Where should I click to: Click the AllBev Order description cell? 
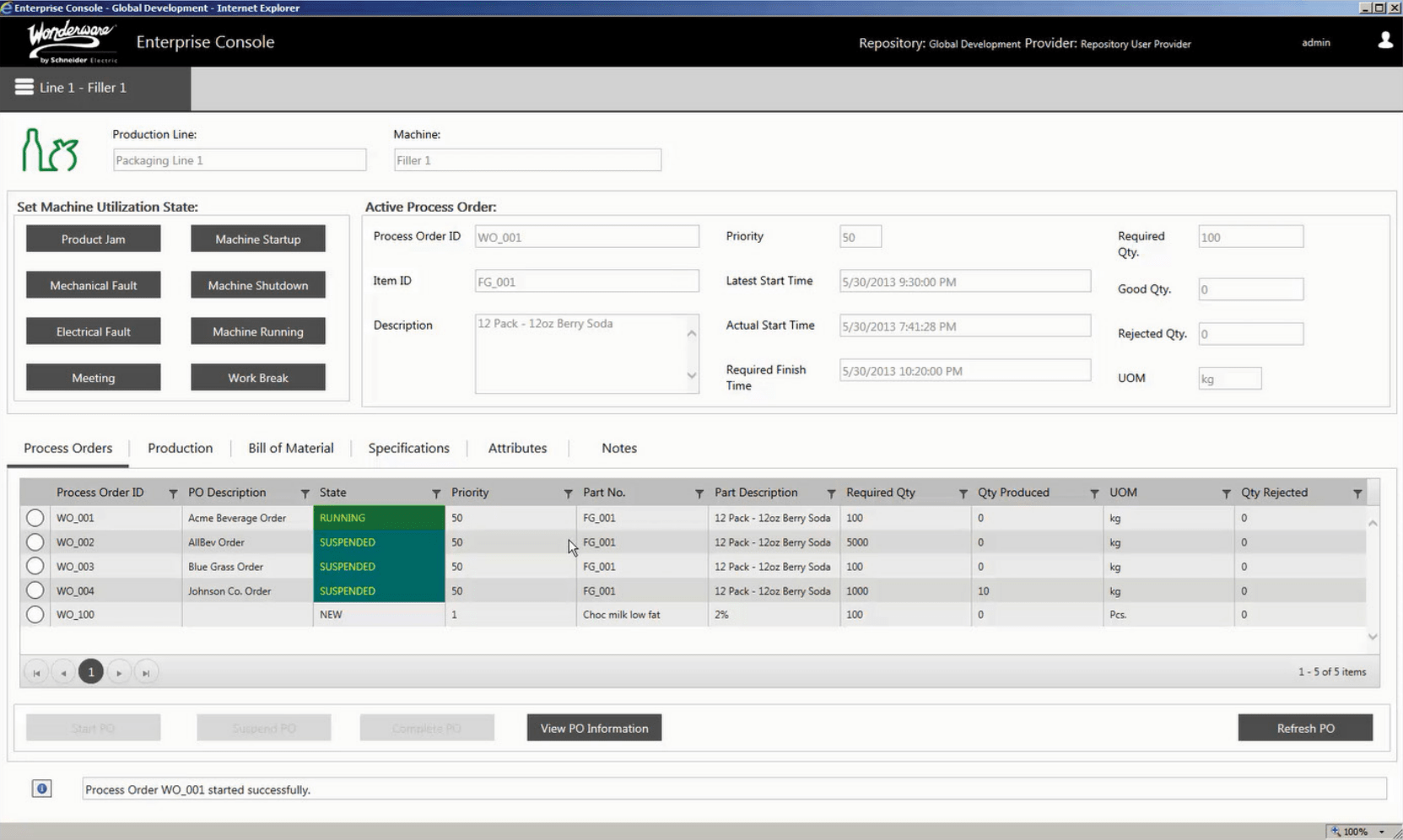[247, 542]
